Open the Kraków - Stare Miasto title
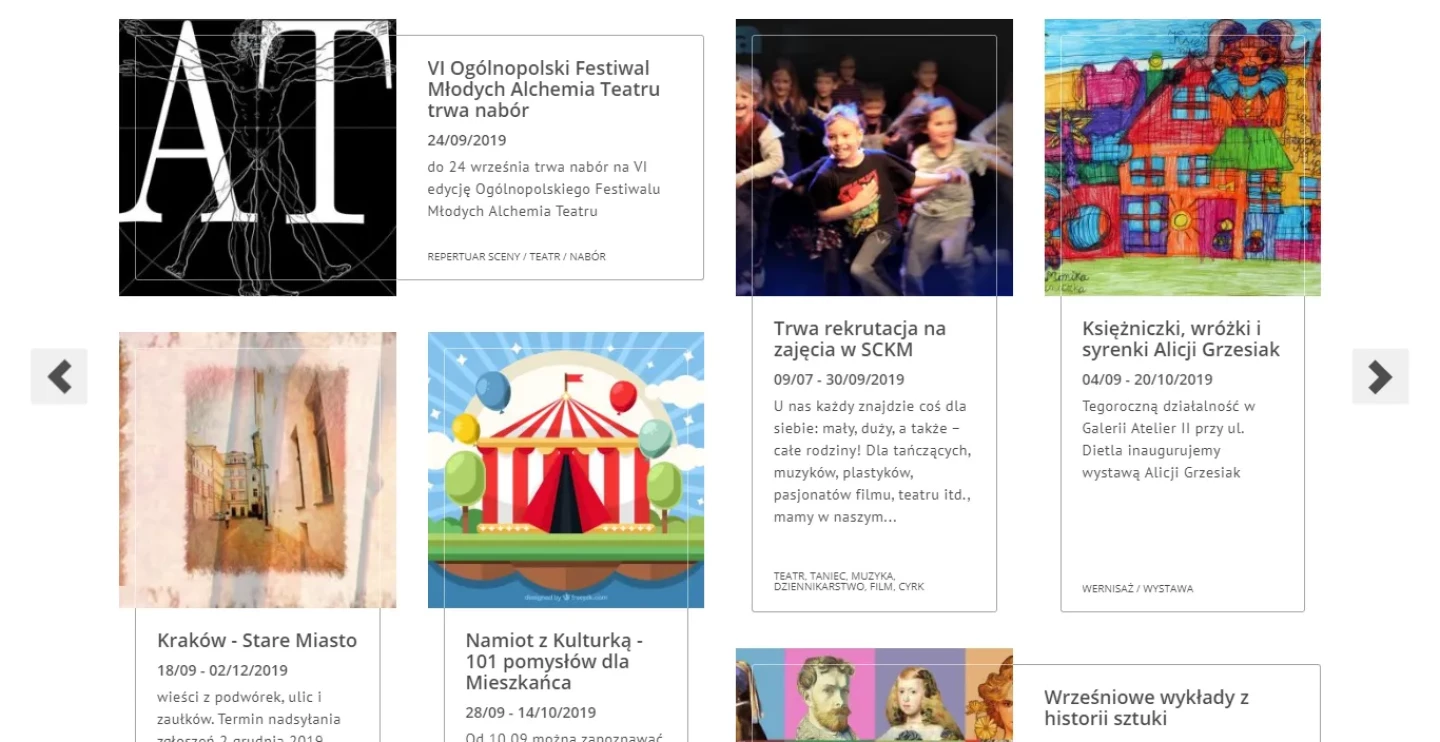This screenshot has width=1440, height=742. click(257, 640)
